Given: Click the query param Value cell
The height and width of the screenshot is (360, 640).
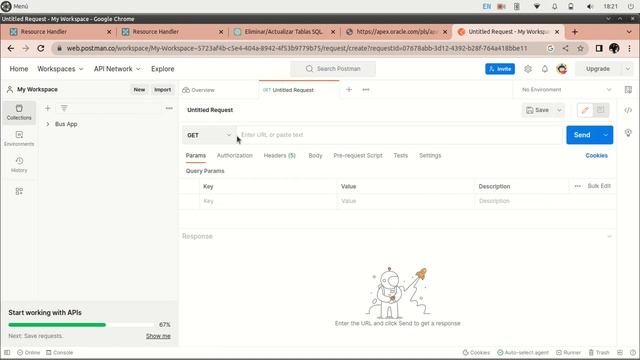Looking at the screenshot, I should coord(405,201).
